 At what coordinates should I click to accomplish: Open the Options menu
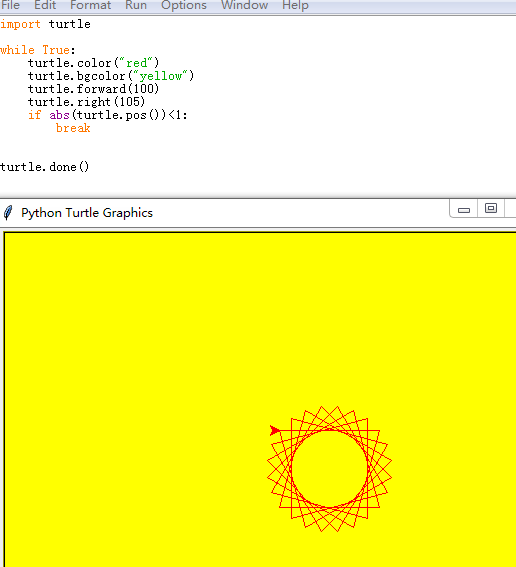pyautogui.click(x=184, y=5)
